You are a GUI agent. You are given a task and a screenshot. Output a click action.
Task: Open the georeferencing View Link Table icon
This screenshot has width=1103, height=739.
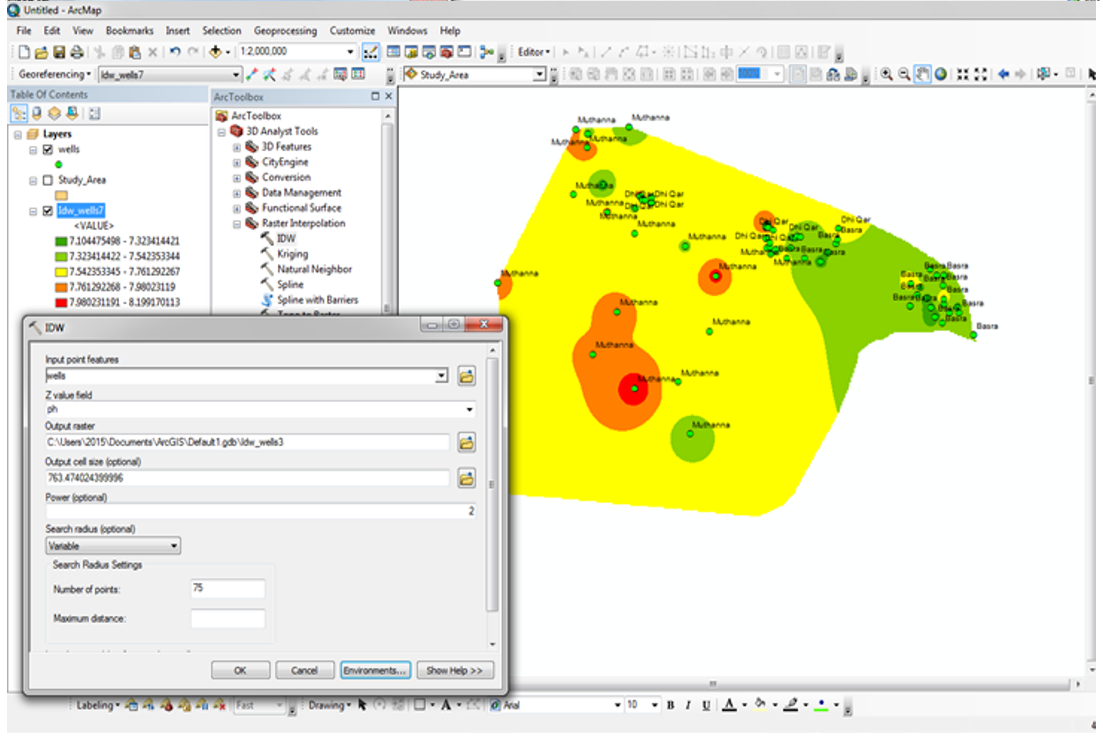pyautogui.click(x=358, y=74)
